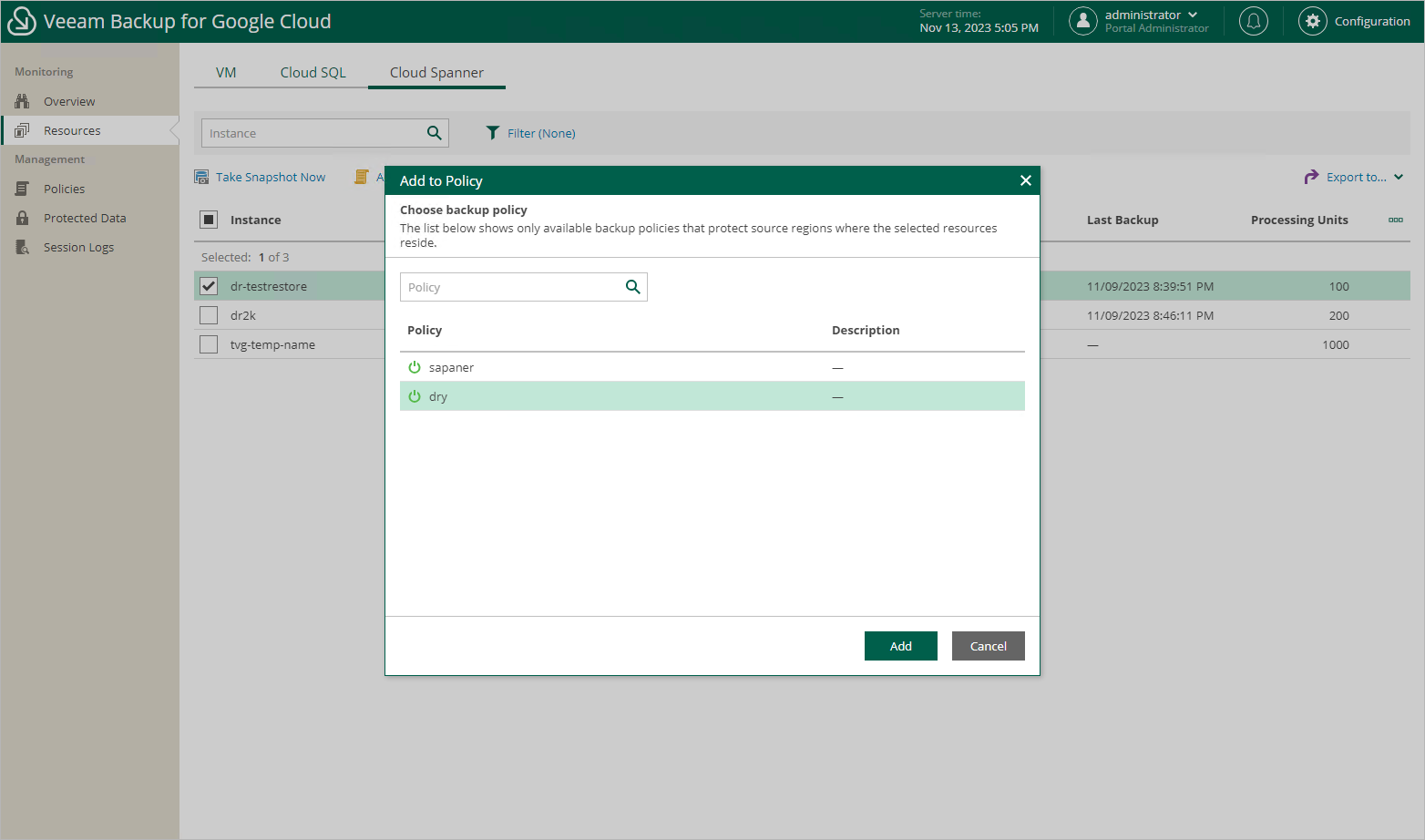Click the Description column header
The image size is (1425, 840).
[x=866, y=330]
